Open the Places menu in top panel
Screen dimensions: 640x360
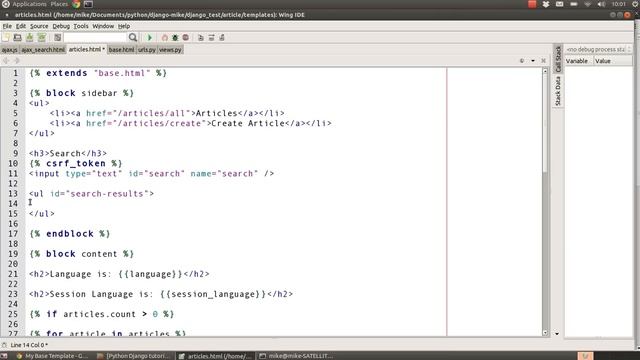(59, 4)
